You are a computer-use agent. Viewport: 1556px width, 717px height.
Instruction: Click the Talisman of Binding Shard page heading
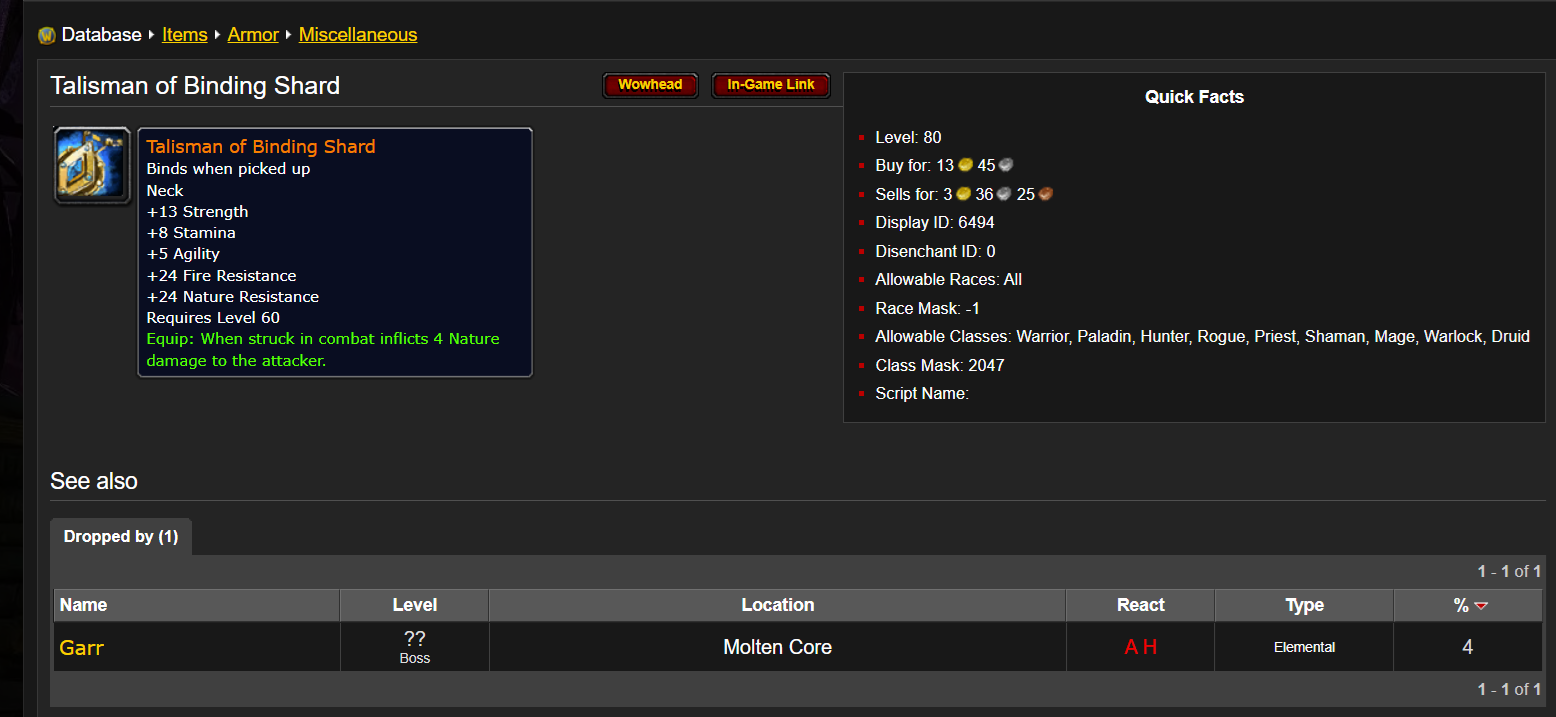[x=195, y=86]
